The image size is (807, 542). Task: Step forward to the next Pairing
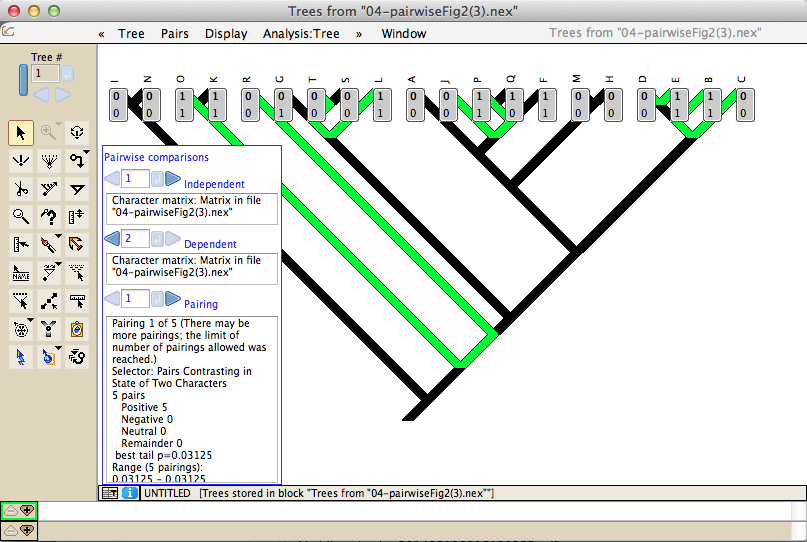(172, 299)
